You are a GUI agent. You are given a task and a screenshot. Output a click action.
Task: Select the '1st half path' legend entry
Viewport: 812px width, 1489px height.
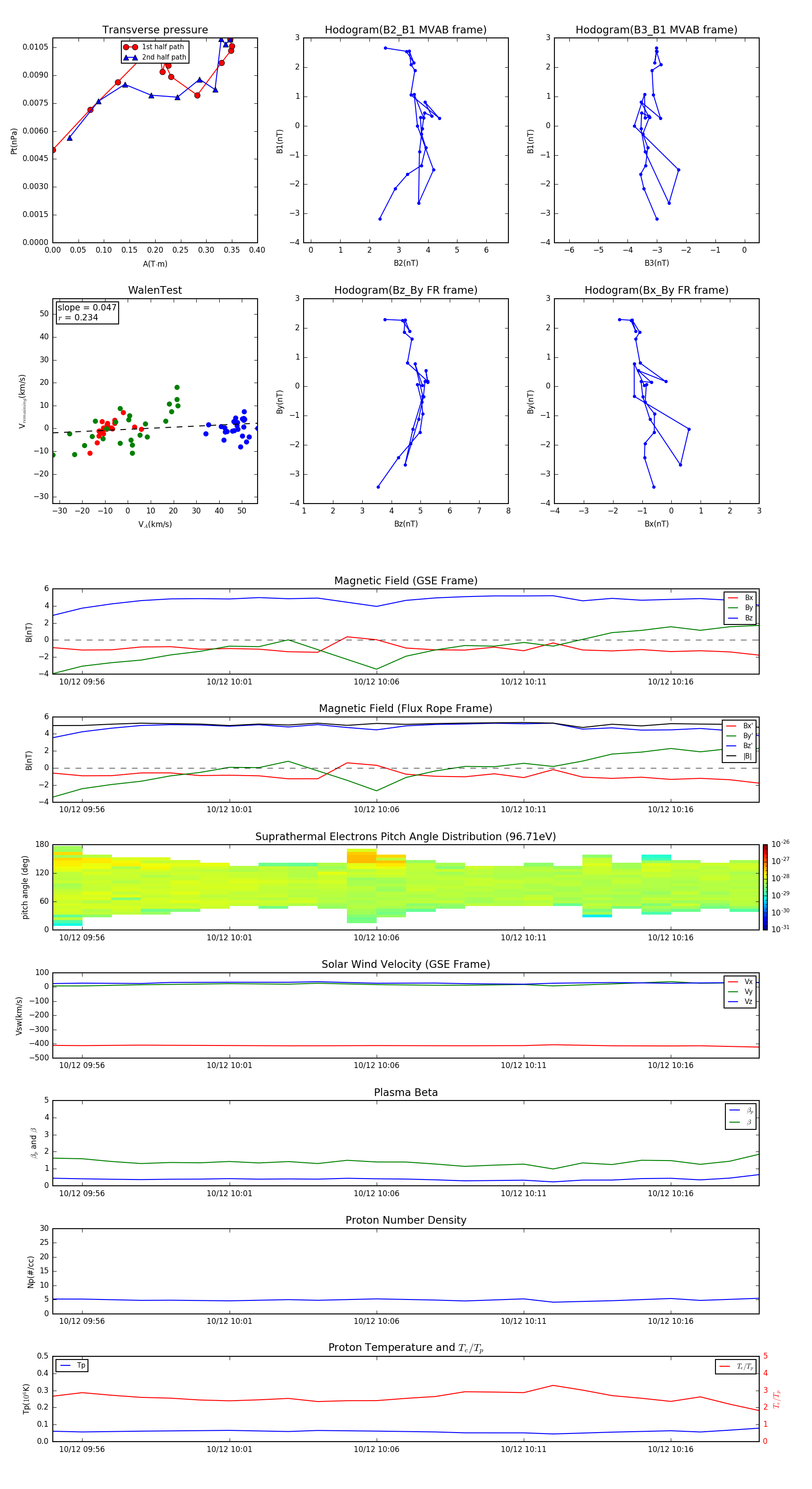pos(154,47)
